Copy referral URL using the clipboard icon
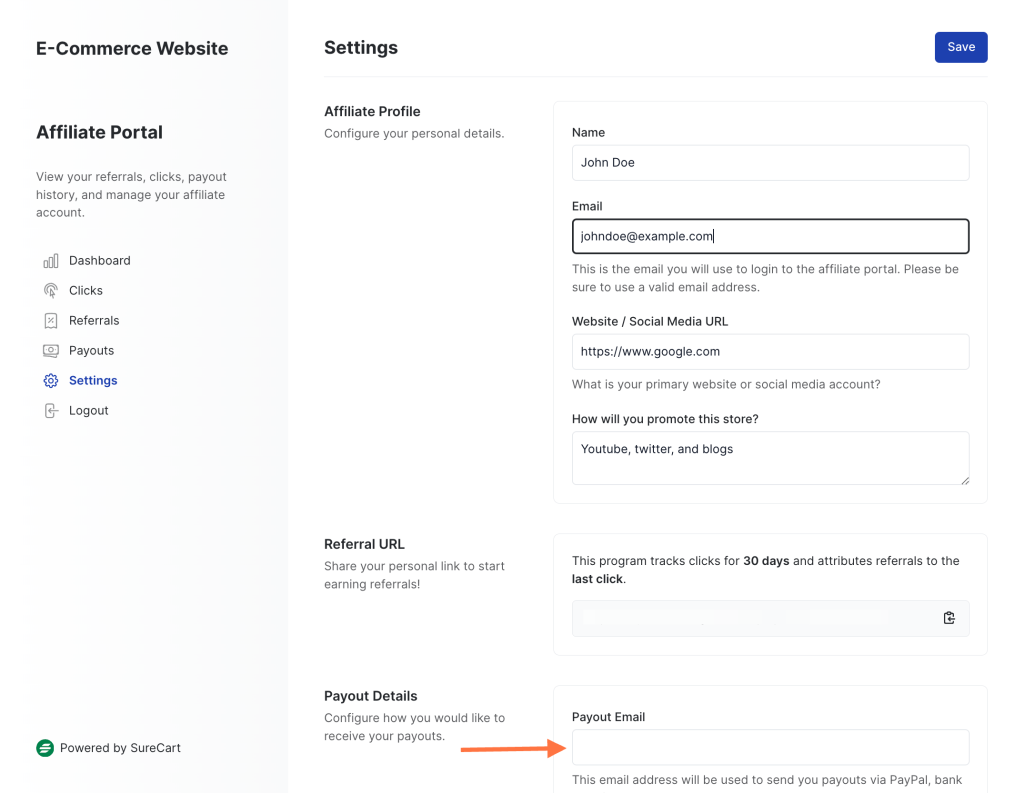Screen dimensions: 1024x793 click(x=948, y=617)
